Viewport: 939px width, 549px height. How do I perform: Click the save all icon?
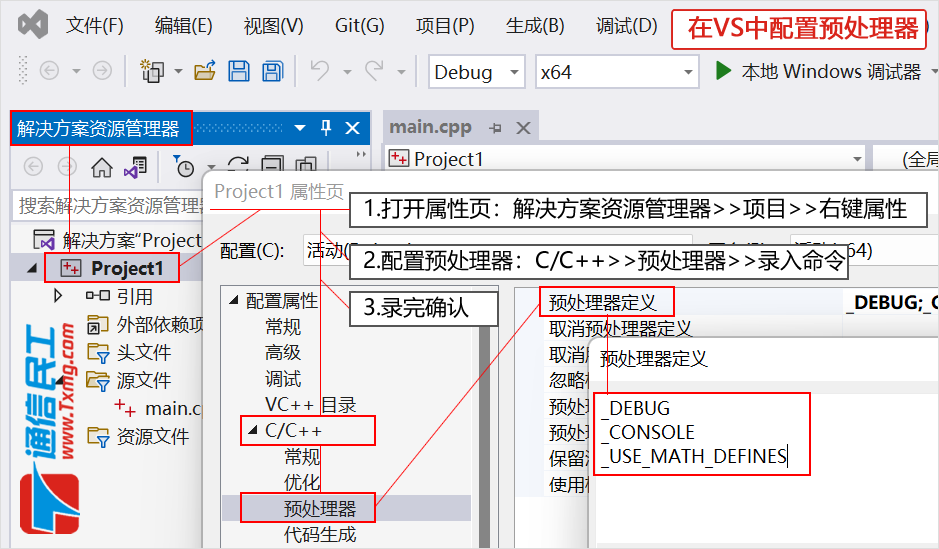272,71
